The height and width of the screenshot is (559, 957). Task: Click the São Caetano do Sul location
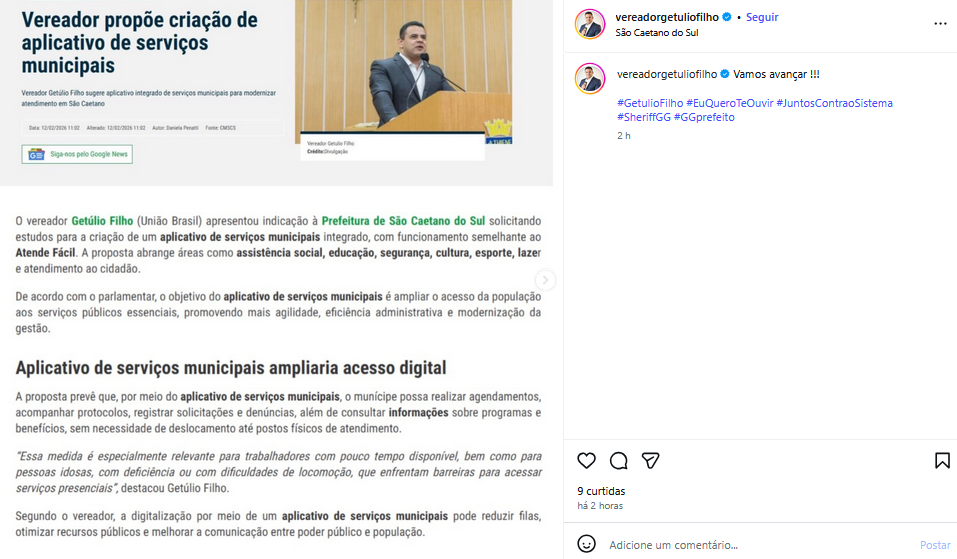tap(657, 33)
